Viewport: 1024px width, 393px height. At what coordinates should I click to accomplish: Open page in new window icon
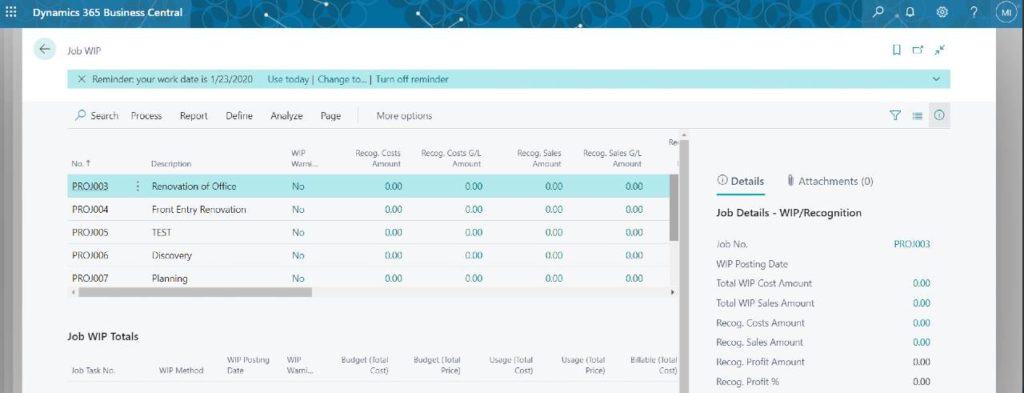point(918,50)
